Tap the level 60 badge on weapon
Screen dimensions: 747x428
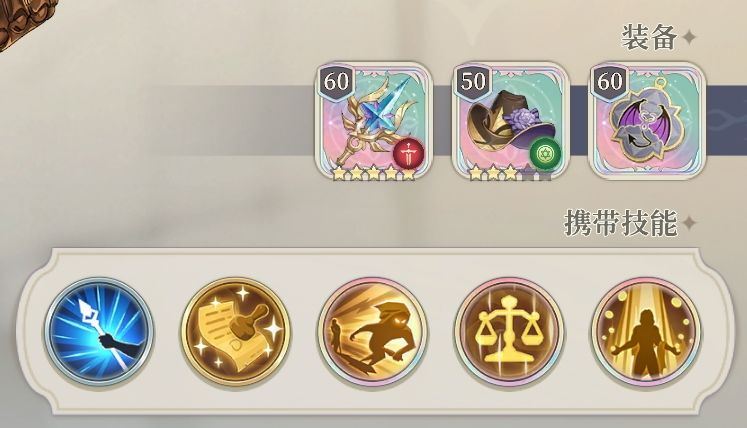[336, 81]
